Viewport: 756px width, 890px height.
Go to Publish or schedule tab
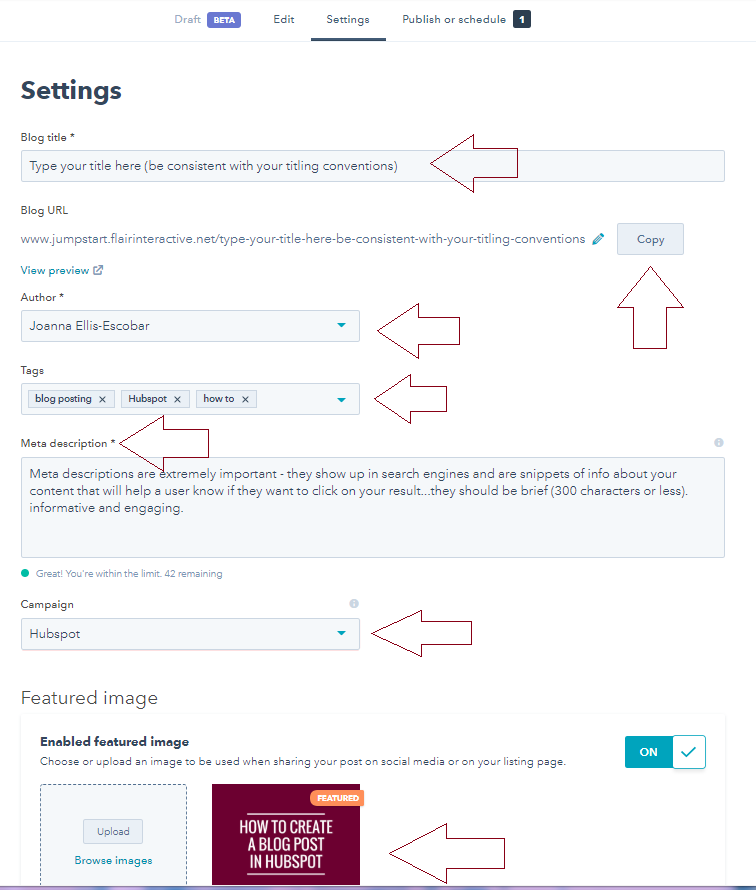(x=453, y=19)
